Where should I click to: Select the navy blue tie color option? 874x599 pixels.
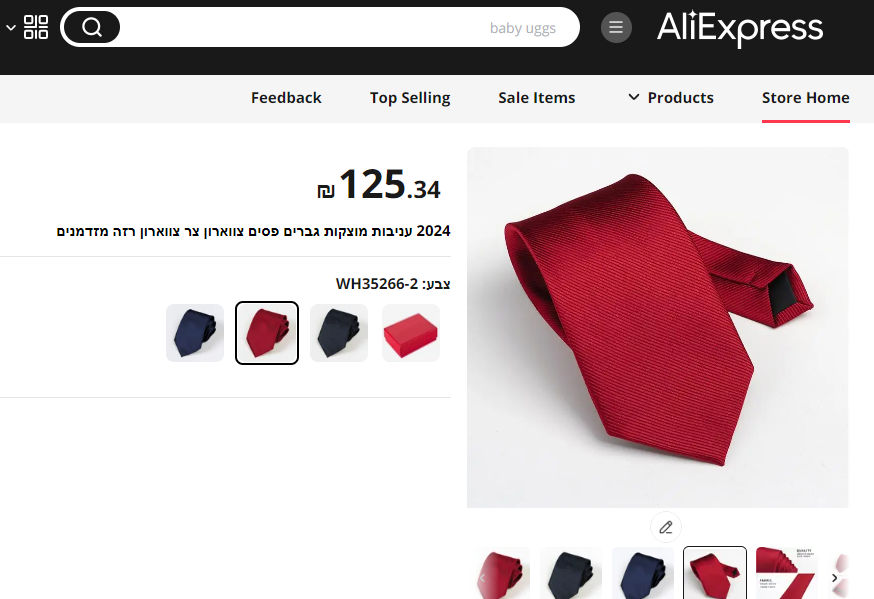(195, 333)
